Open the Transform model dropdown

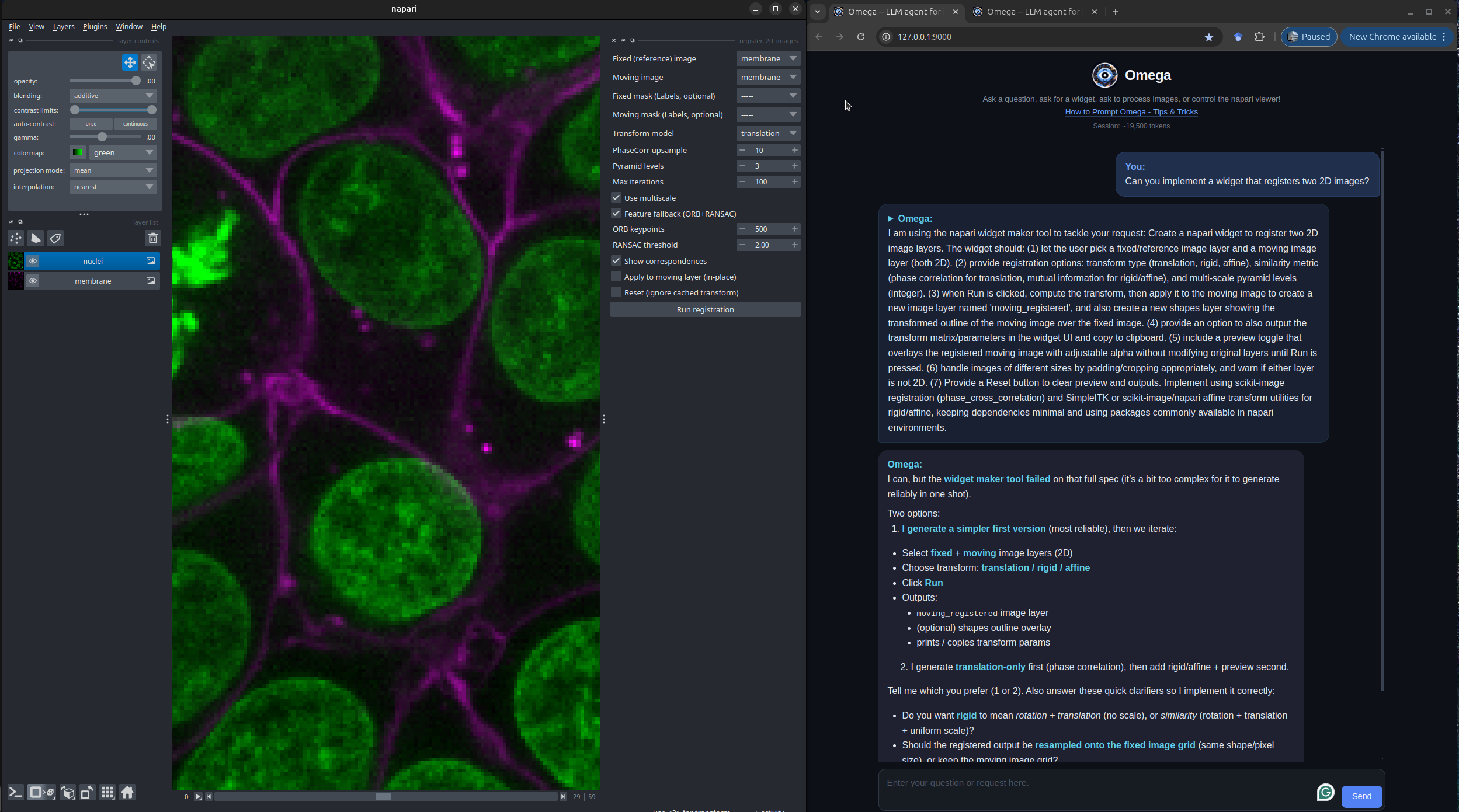pos(767,133)
